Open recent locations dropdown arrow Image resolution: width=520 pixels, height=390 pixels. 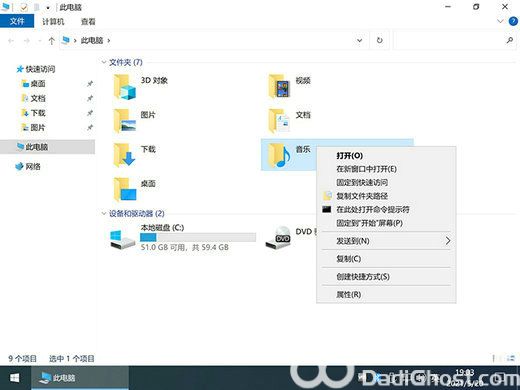40,41
